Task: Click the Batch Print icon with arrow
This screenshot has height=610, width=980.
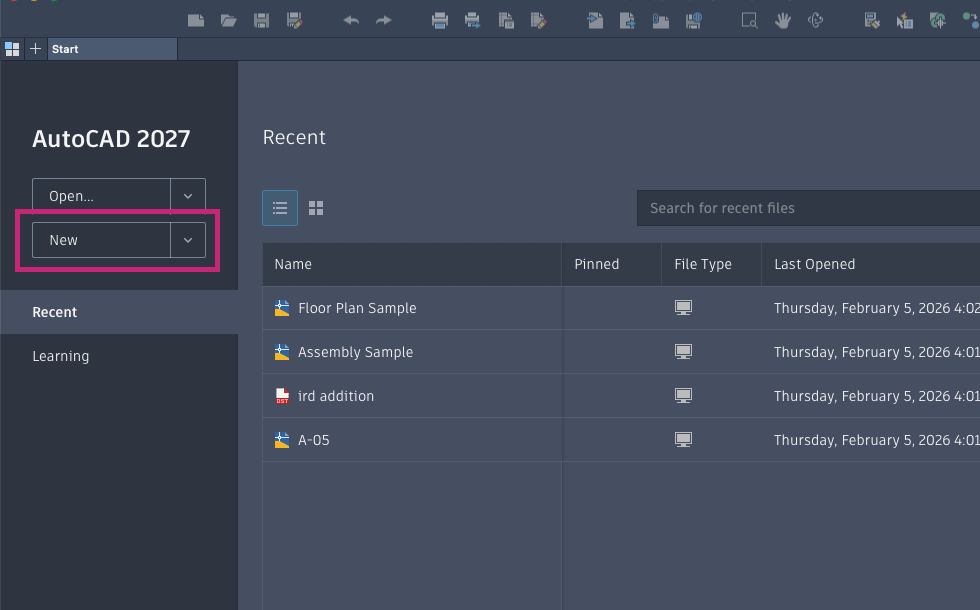Action: coord(472,21)
